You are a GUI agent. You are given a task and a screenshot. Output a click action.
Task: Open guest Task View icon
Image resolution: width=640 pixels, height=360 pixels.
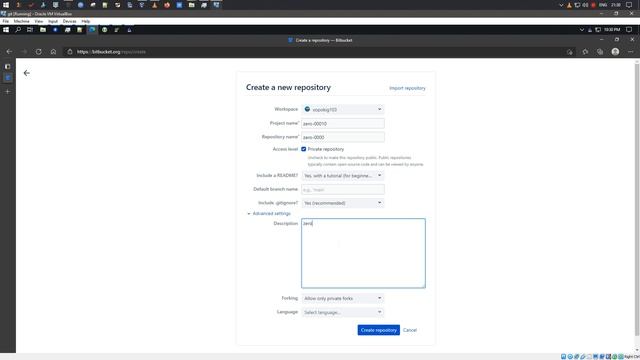[30, 30]
